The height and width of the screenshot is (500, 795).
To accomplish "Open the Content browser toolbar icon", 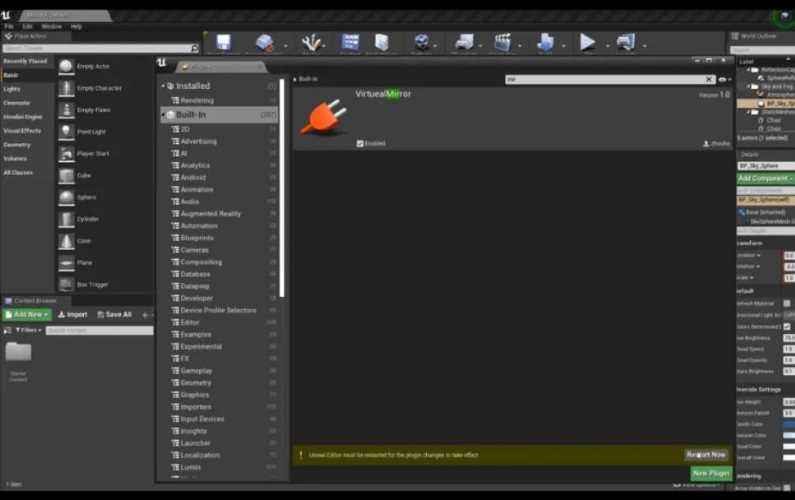I will pos(350,43).
